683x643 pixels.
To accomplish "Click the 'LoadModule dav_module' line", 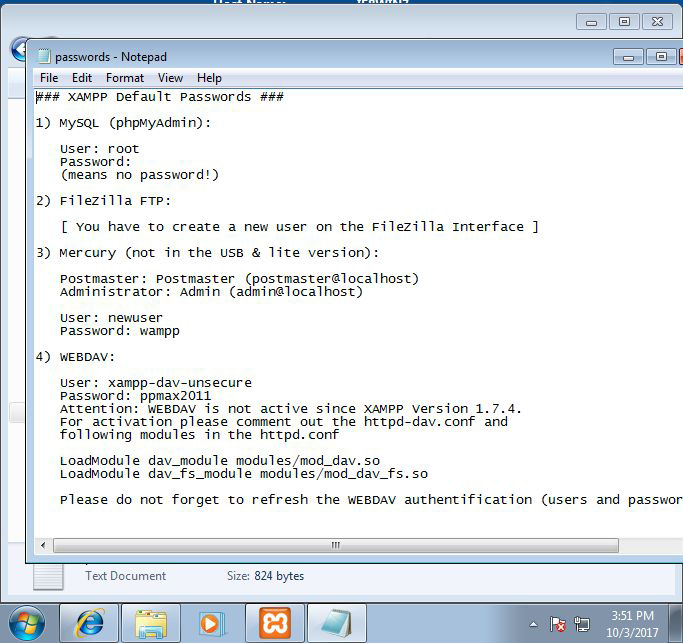I will point(220,461).
